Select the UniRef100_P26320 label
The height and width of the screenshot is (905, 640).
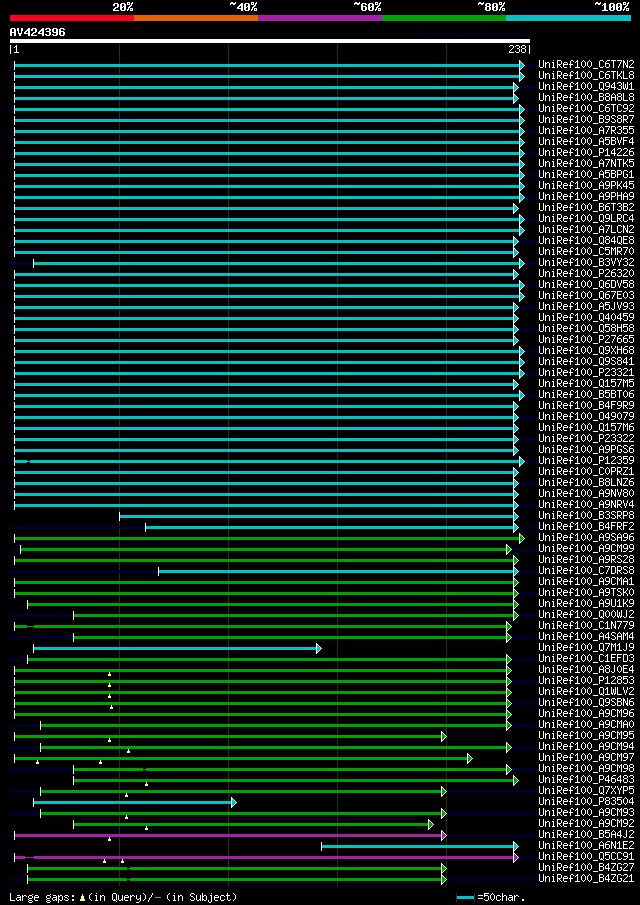[586, 274]
